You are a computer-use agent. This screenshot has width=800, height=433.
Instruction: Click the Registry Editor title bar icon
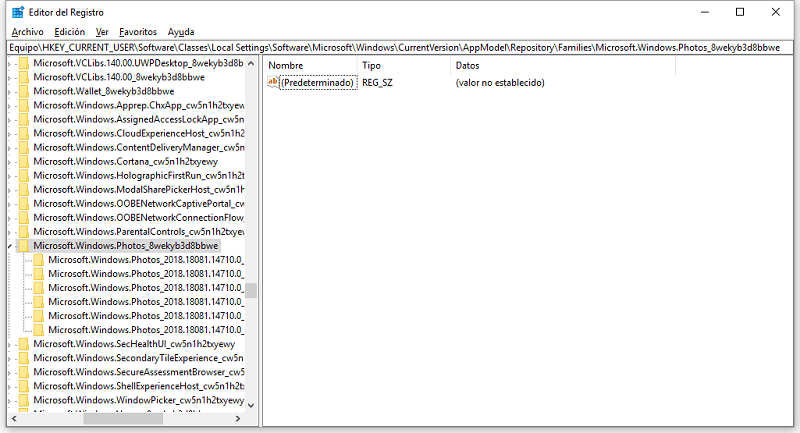coord(18,12)
